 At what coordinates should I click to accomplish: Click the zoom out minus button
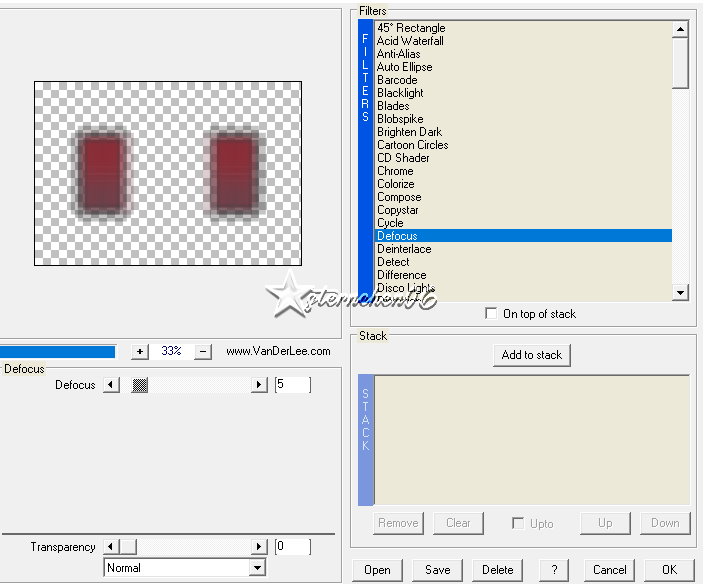pyautogui.click(x=203, y=352)
